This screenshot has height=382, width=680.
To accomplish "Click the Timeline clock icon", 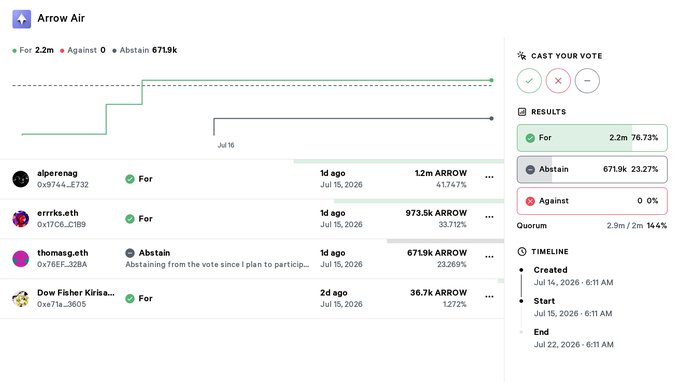I will pyautogui.click(x=522, y=251).
